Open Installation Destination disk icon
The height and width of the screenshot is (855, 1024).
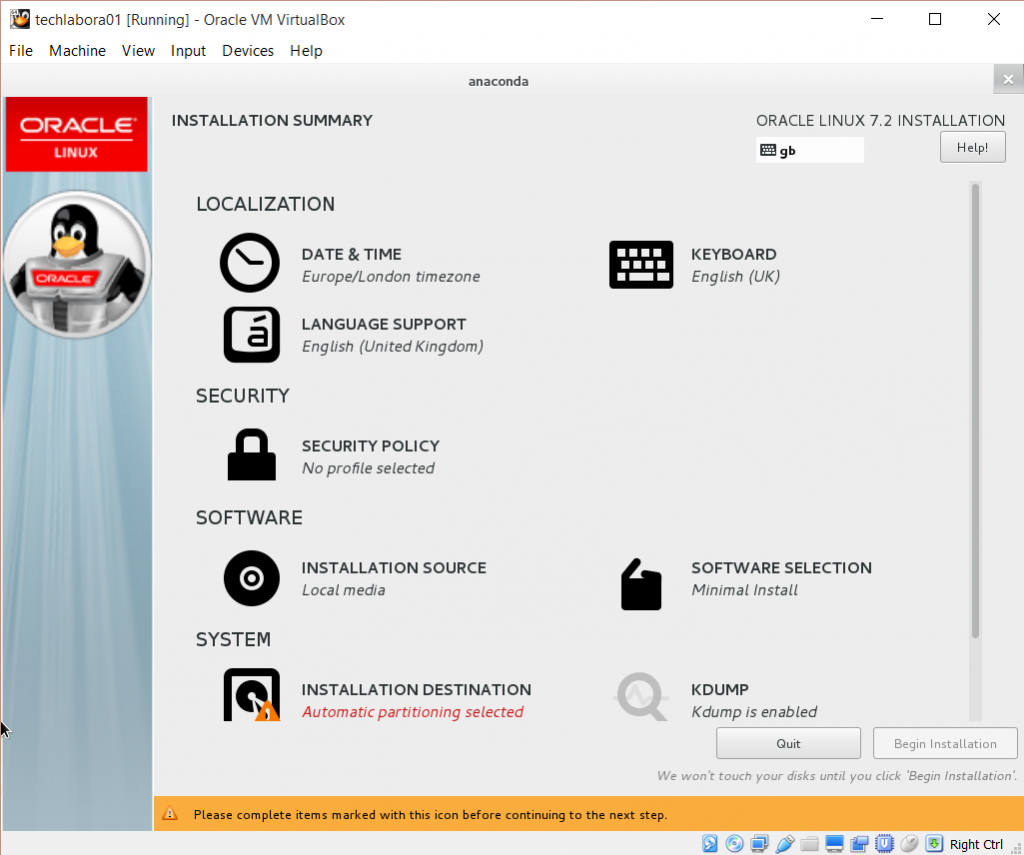[x=251, y=695]
